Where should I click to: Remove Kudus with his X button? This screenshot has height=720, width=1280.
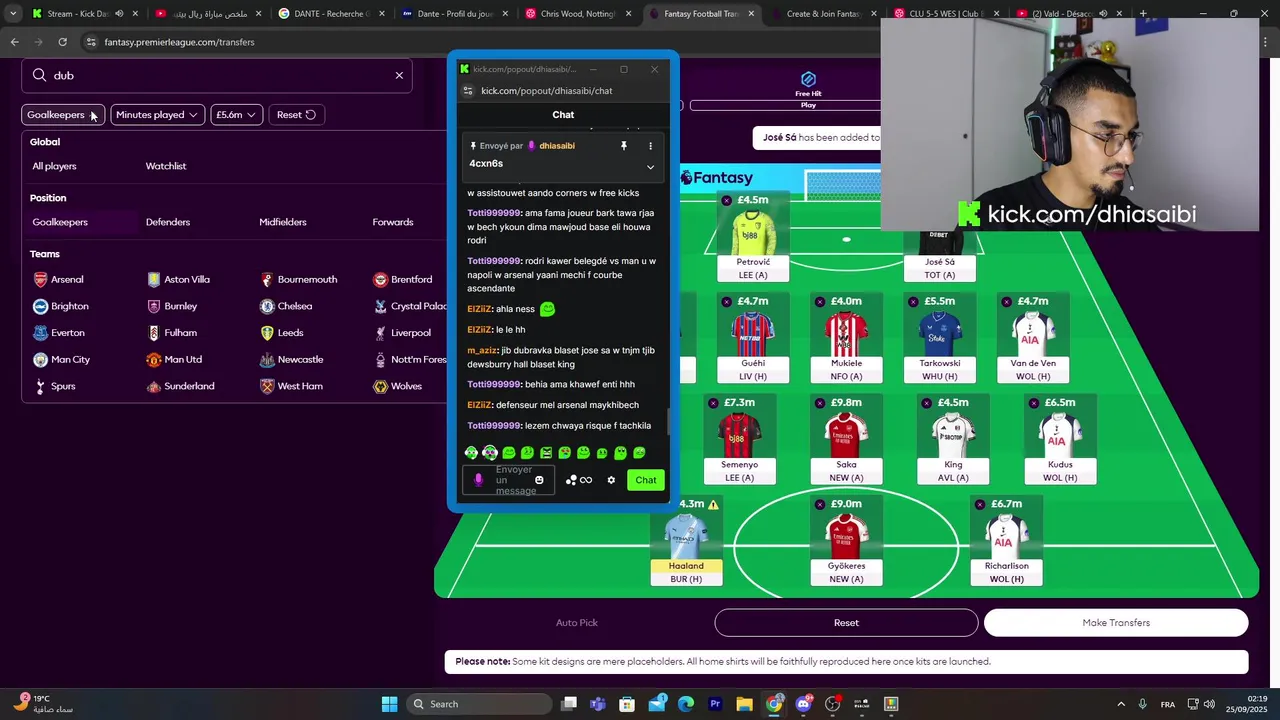pyautogui.click(x=1033, y=403)
